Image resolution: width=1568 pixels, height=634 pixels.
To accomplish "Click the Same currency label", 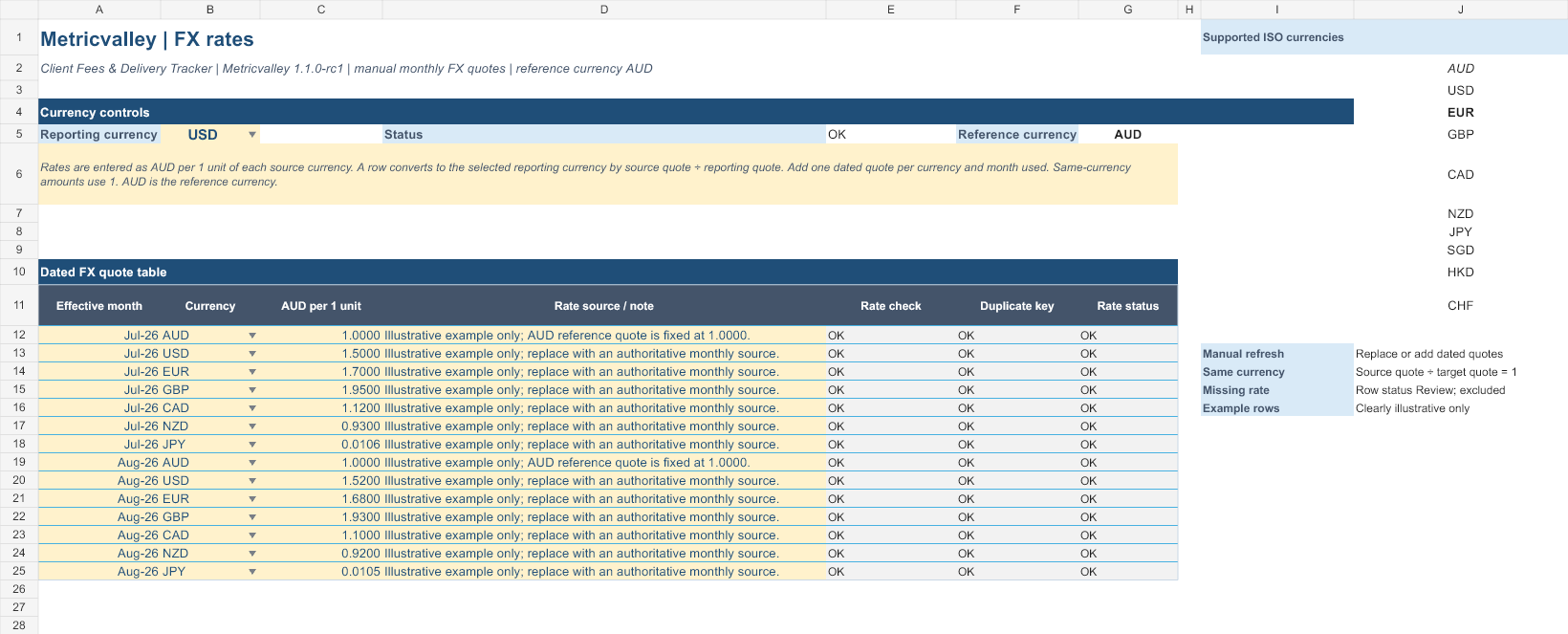I will coord(1277,372).
